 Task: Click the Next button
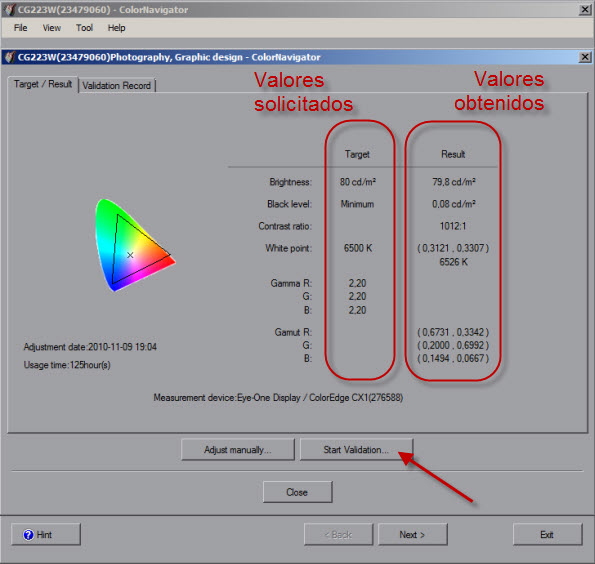pyautogui.click(x=412, y=534)
